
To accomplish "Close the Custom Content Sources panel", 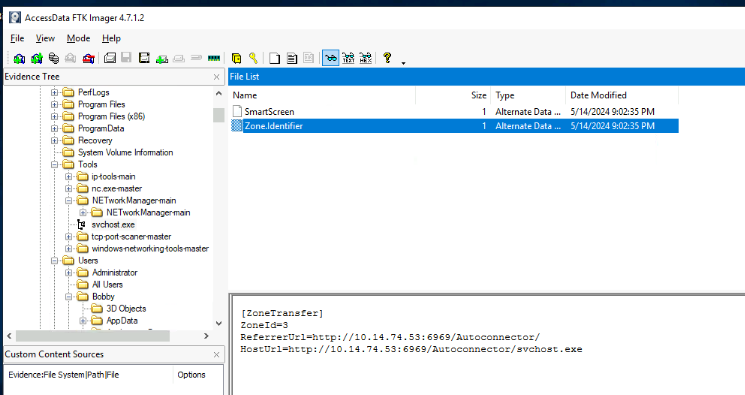I will pos(217,355).
